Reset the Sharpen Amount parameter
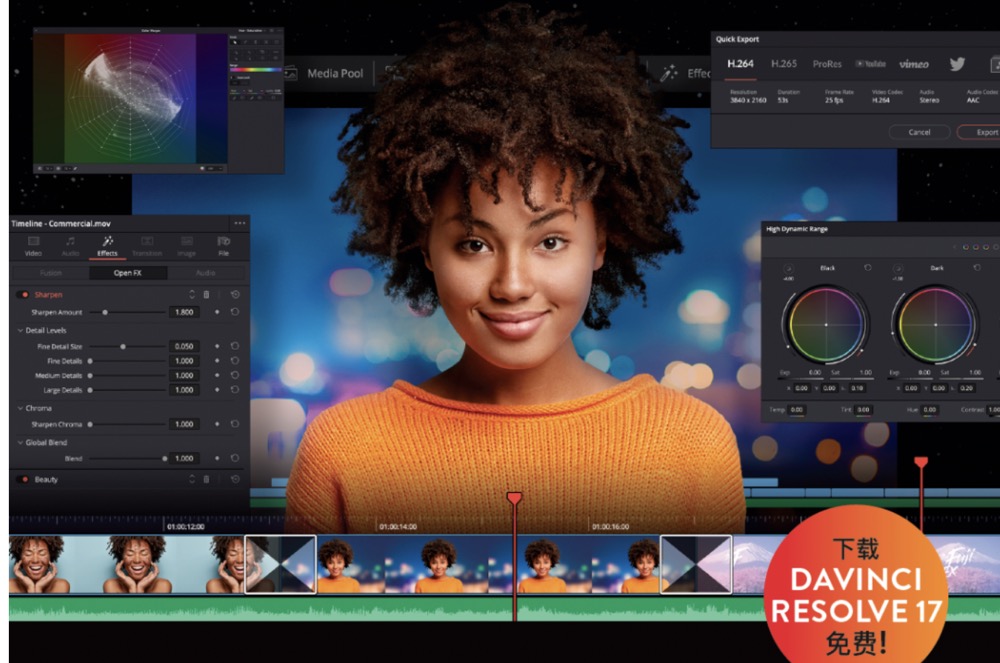The height and width of the screenshot is (663, 1000). [234, 312]
